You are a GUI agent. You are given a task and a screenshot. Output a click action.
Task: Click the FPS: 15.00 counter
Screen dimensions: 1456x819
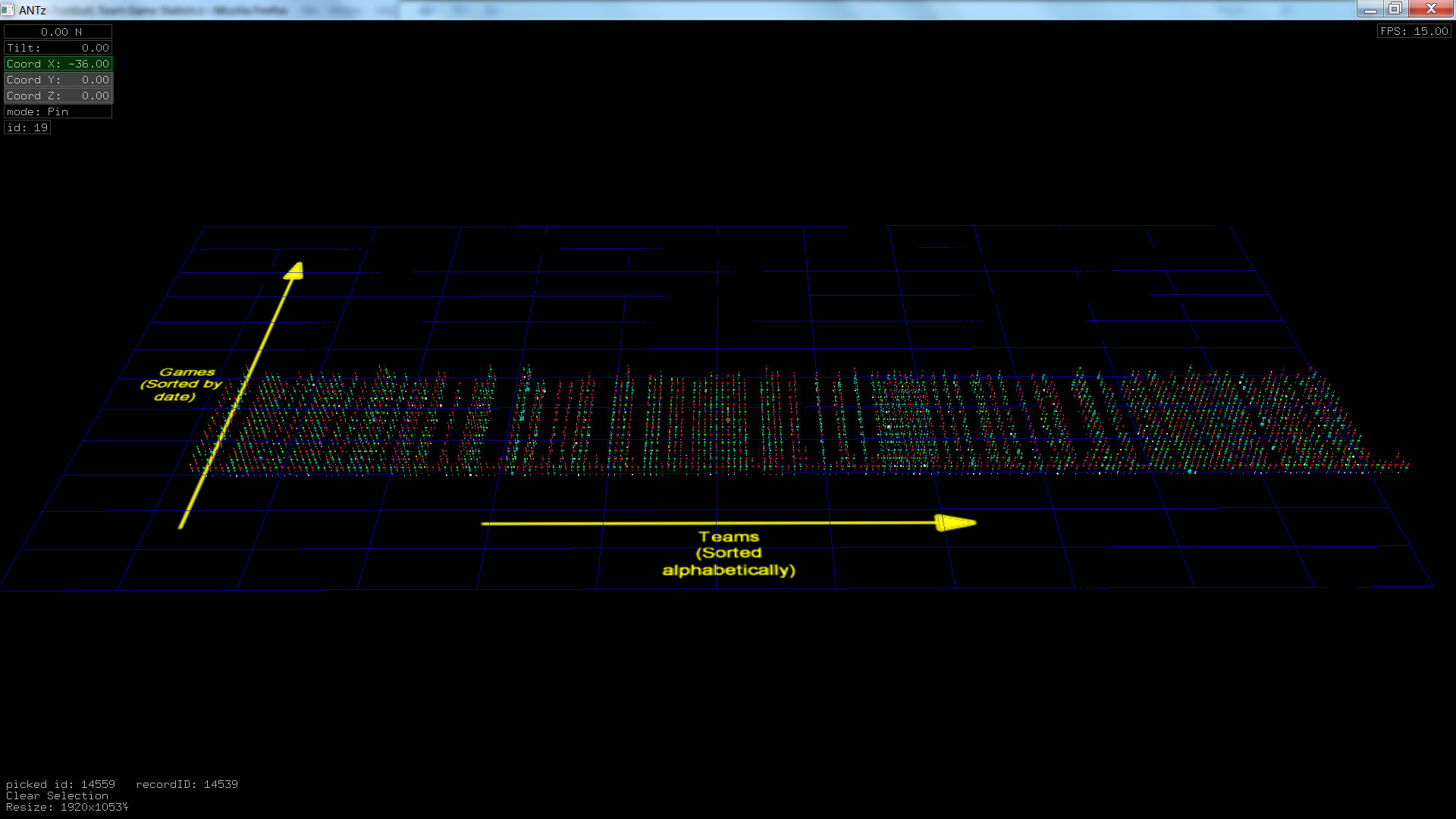coord(1414,31)
